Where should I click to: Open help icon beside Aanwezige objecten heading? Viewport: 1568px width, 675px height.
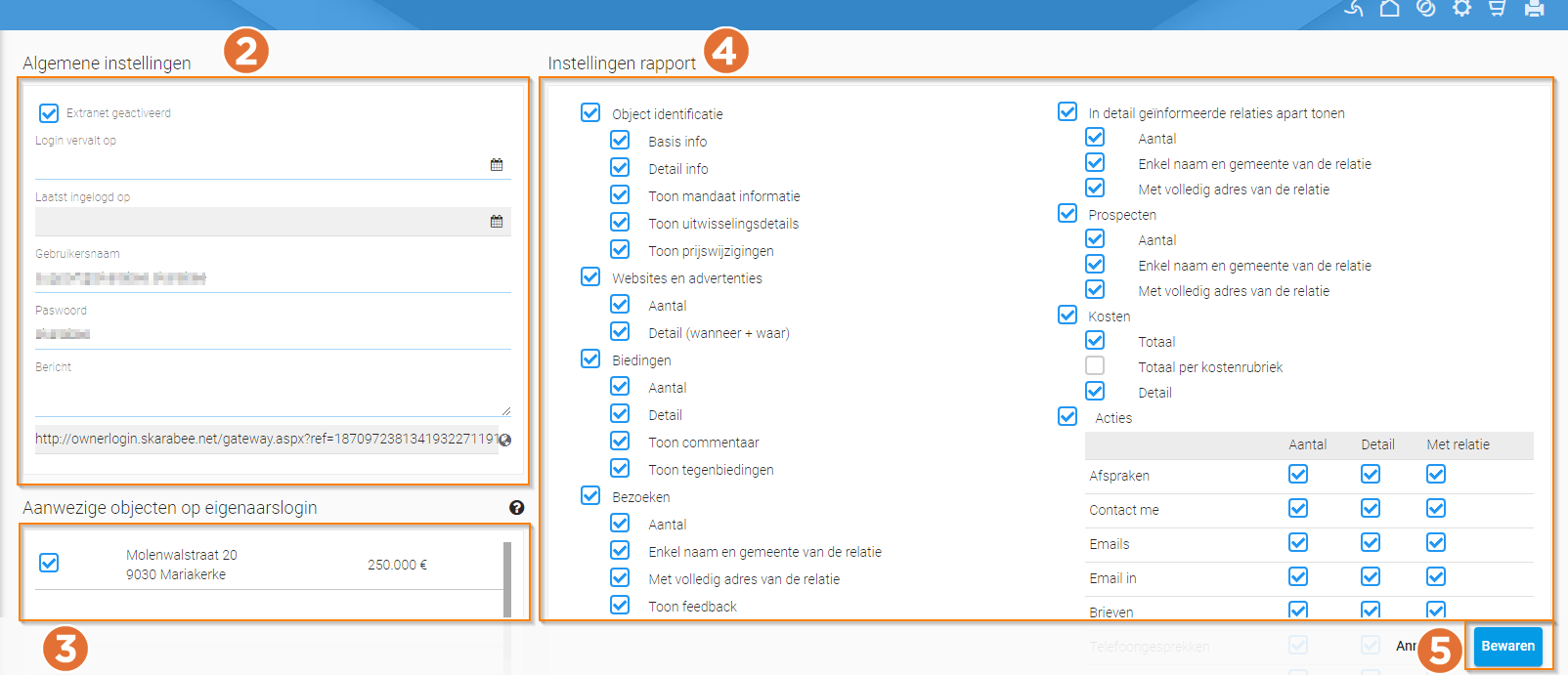point(516,508)
